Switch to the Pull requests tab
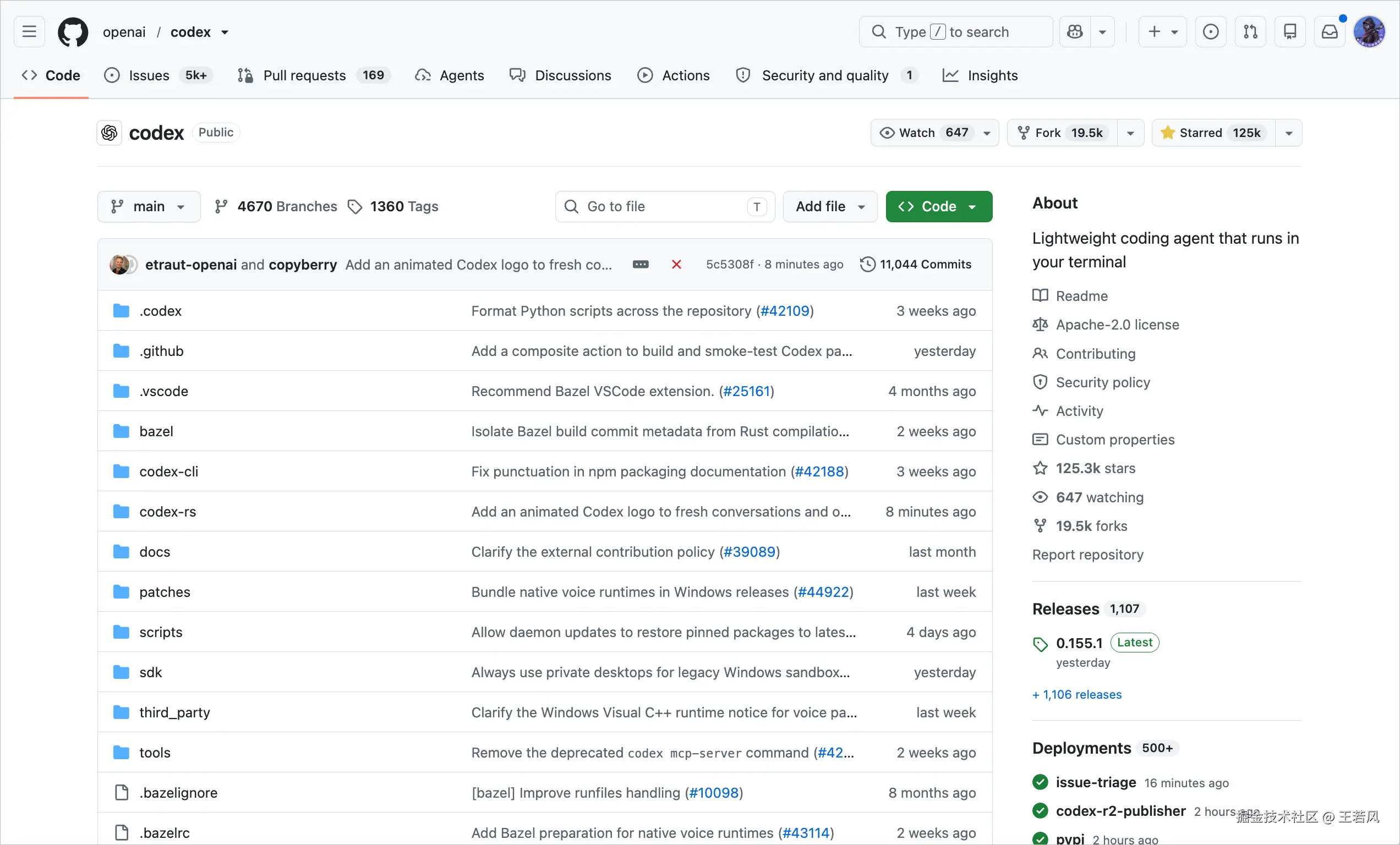The height and width of the screenshot is (845, 1400). tap(314, 75)
